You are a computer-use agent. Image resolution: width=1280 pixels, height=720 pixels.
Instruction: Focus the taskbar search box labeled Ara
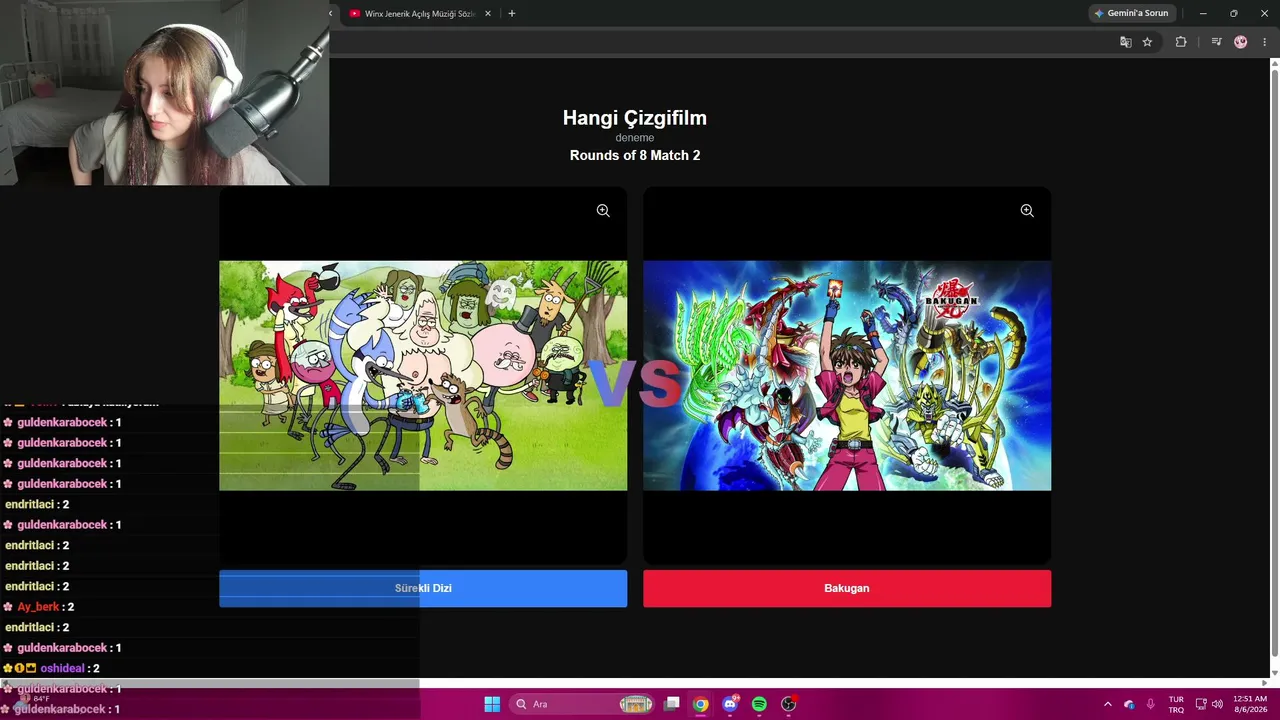(x=583, y=704)
